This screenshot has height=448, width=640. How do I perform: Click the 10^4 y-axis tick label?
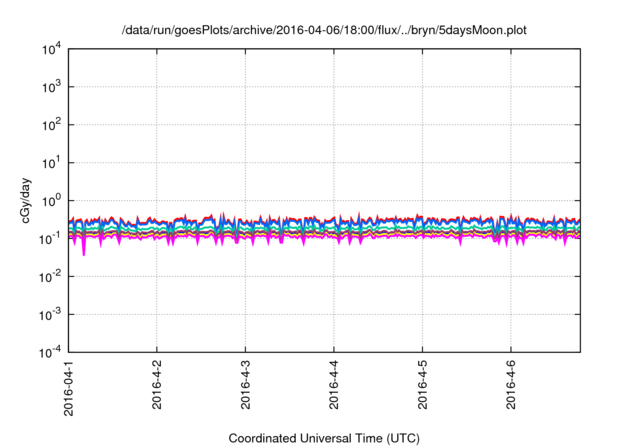point(52,49)
